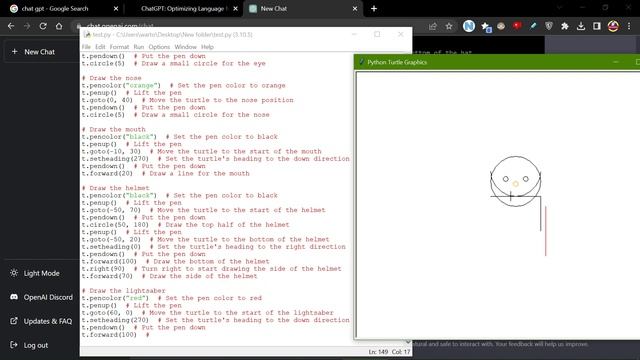Click the Col: 17 status indicator
Image resolution: width=640 pixels, height=360 pixels.
[401, 352]
